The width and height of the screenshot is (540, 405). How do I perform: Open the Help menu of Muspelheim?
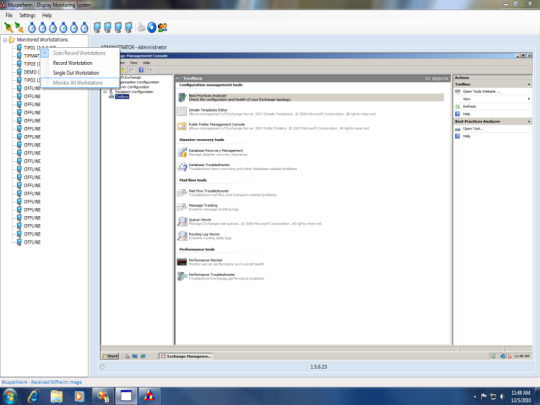(47, 15)
